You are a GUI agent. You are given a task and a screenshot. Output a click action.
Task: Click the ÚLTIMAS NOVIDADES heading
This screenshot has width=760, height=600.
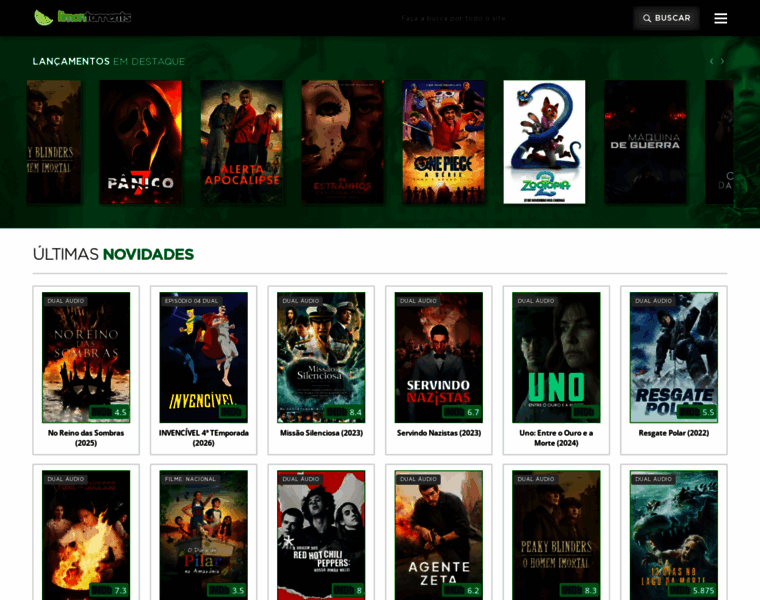tap(113, 254)
